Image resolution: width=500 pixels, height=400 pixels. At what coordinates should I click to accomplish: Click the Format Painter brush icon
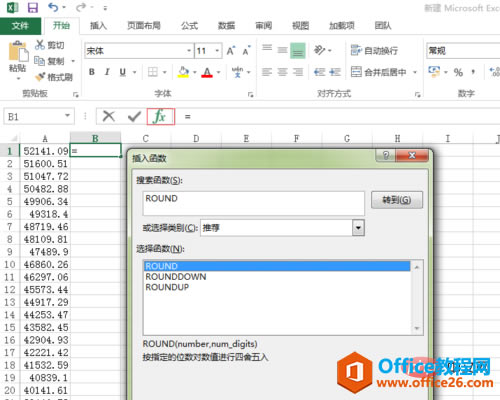click(40, 77)
